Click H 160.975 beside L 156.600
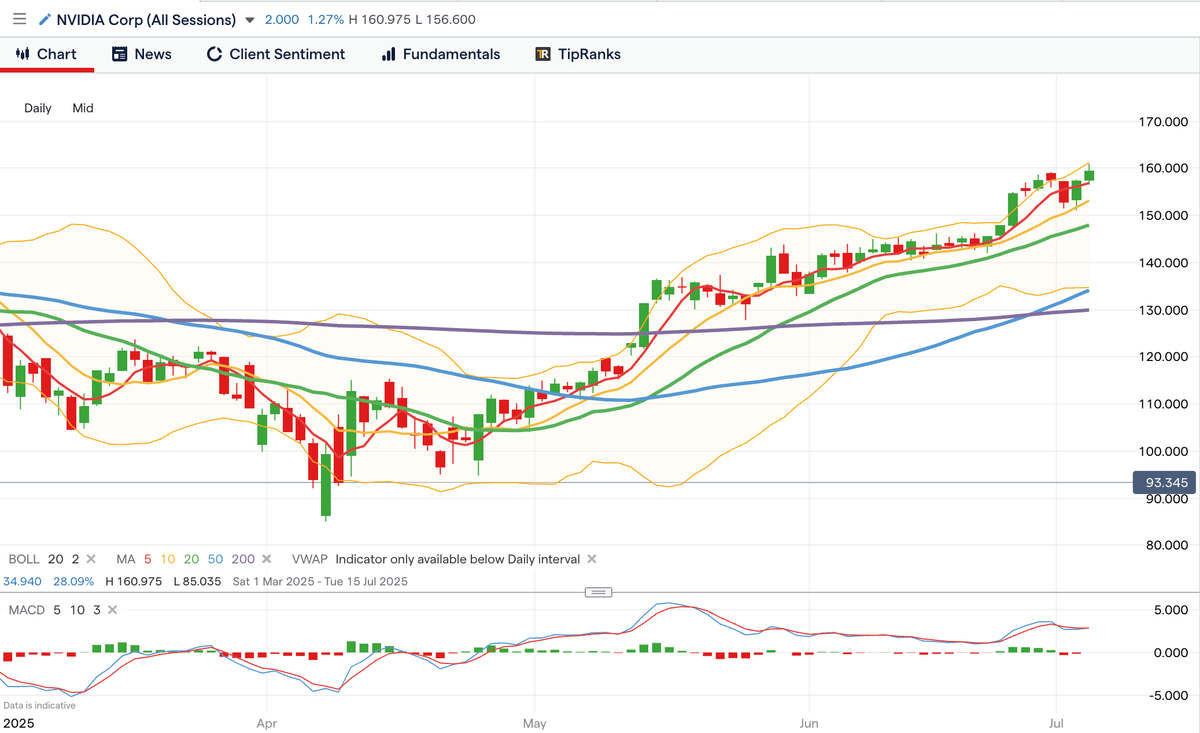The image size is (1200, 733). click(x=378, y=20)
